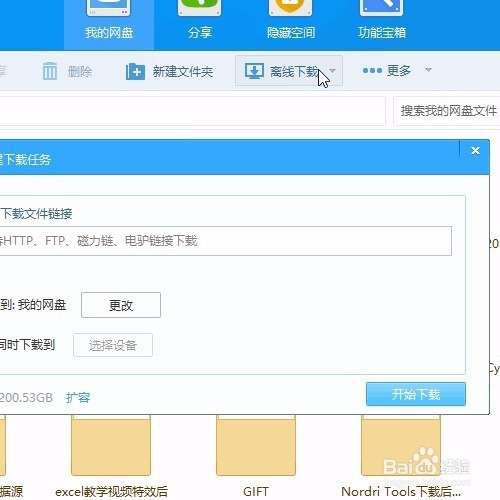Click the 离线下载 download icon
Viewport: 500px width, 500px height.
pyautogui.click(x=254, y=71)
